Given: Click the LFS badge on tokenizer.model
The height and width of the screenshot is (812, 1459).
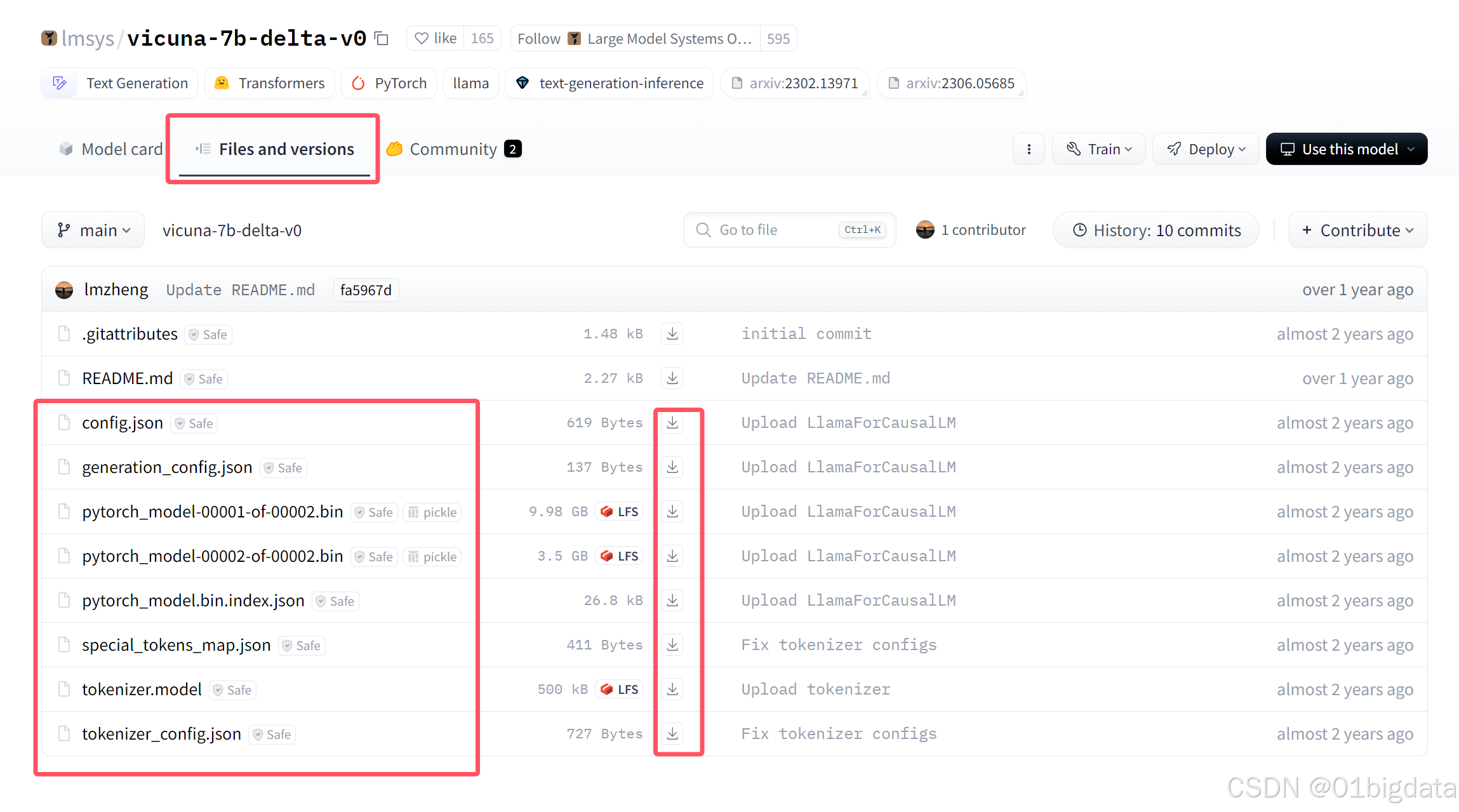Looking at the screenshot, I should (x=618, y=689).
